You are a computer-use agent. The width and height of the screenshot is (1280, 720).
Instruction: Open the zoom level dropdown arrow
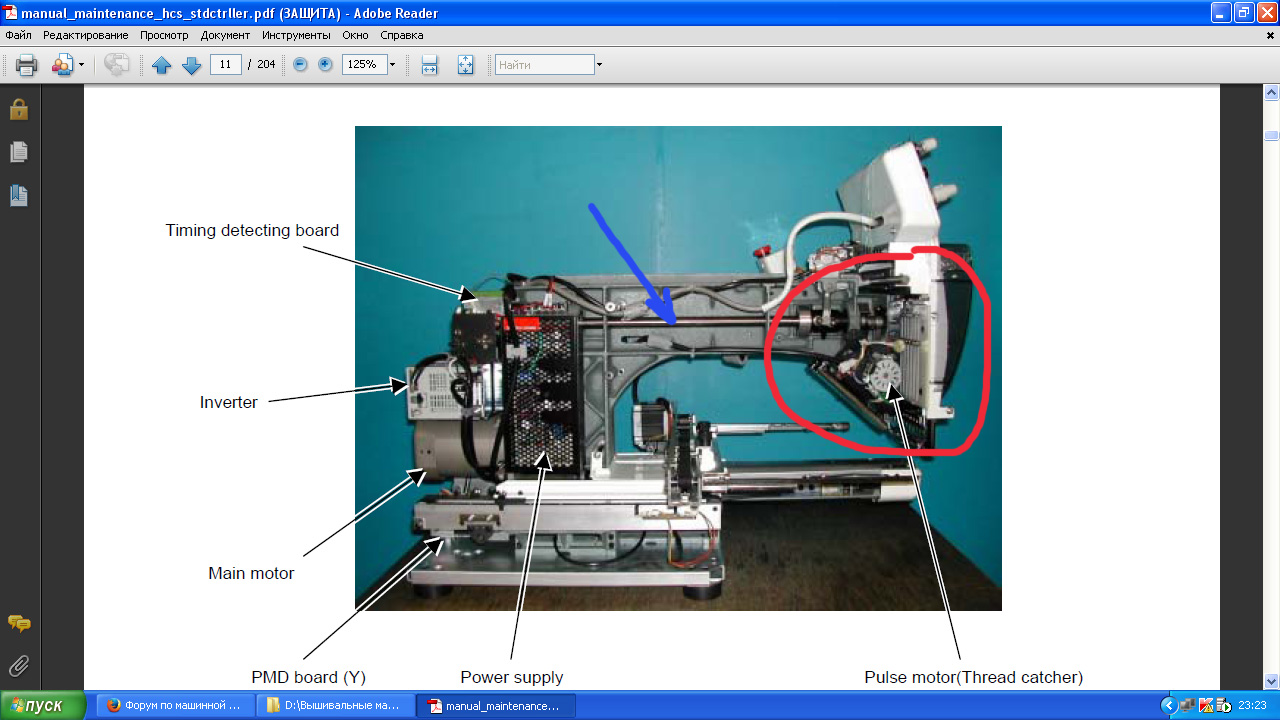tap(392, 65)
